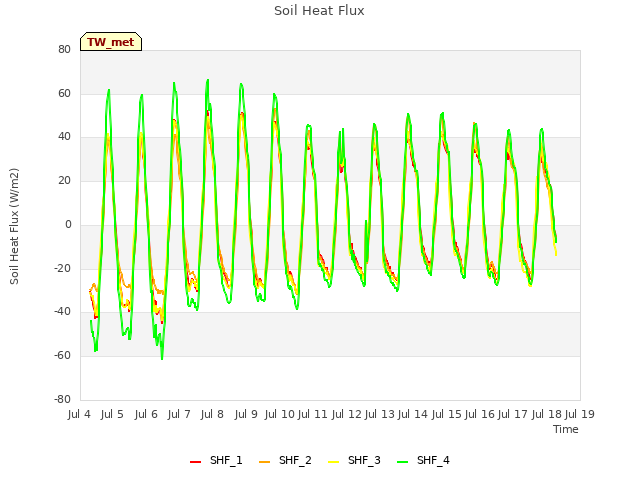The height and width of the screenshot is (480, 640).
Task: Click the 20 y-axis value
Action: coord(64,180)
